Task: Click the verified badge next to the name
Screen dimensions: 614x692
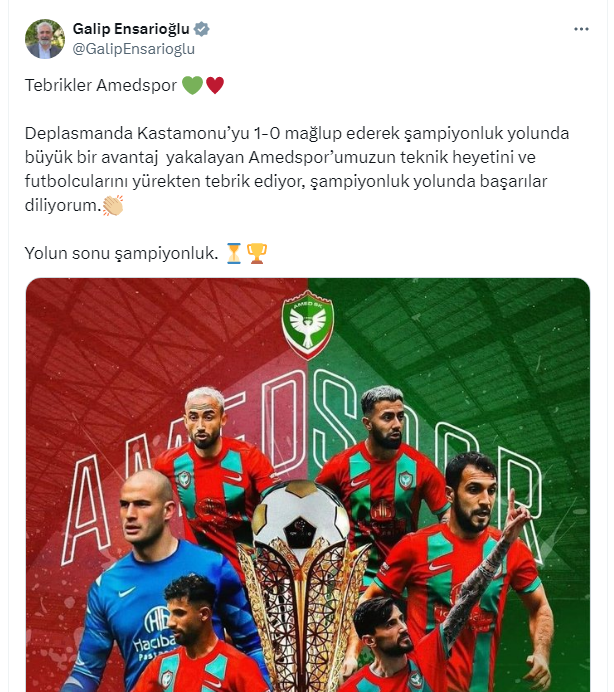Action: (x=202, y=29)
